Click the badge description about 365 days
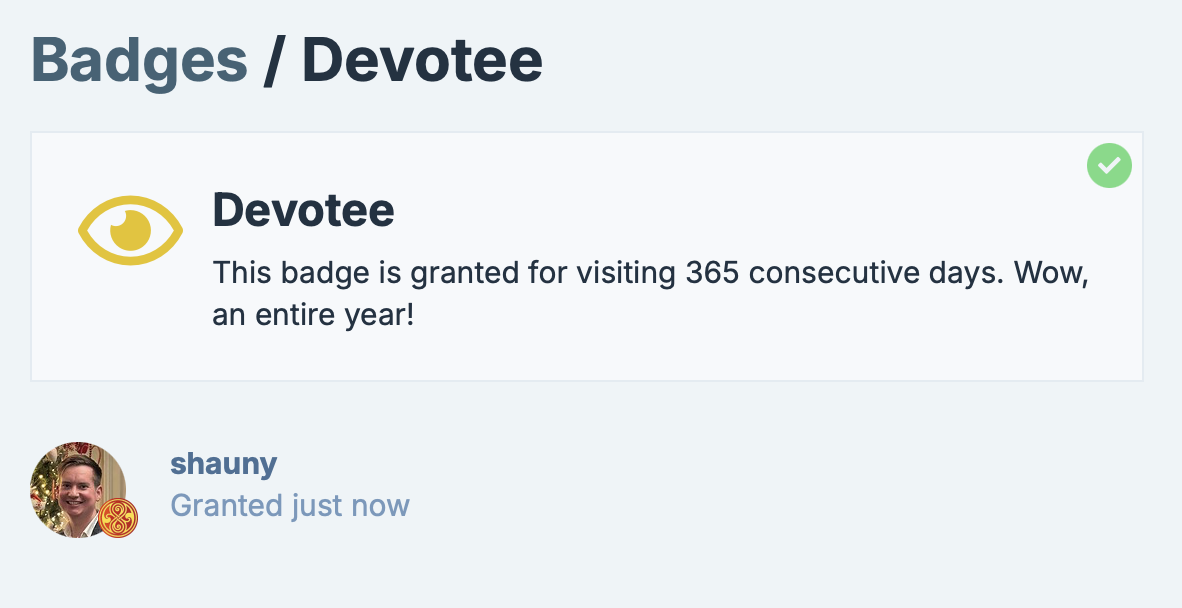 651,294
